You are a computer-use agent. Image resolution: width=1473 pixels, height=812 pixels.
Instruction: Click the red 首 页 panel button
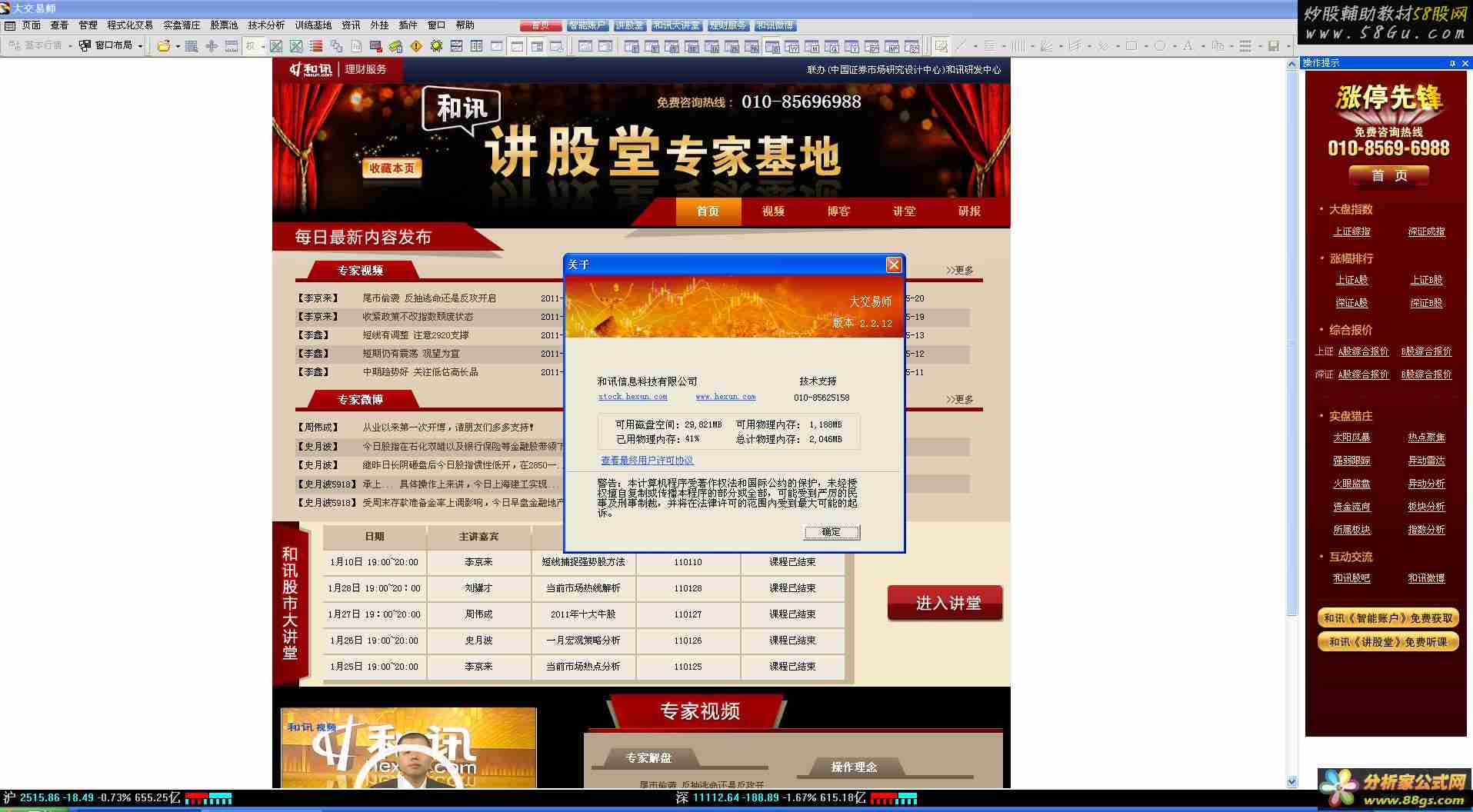[1389, 176]
